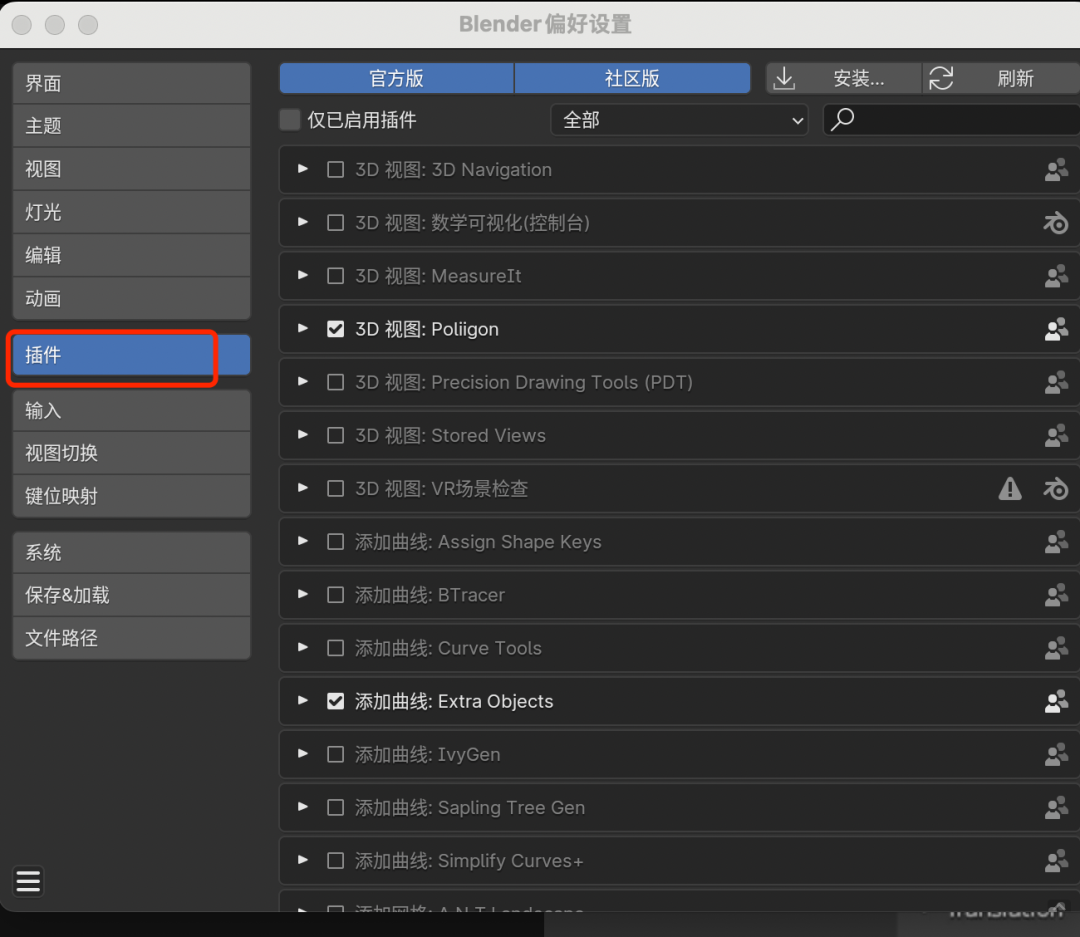Click the warning triangle on VR场景检查 row

(x=1010, y=488)
